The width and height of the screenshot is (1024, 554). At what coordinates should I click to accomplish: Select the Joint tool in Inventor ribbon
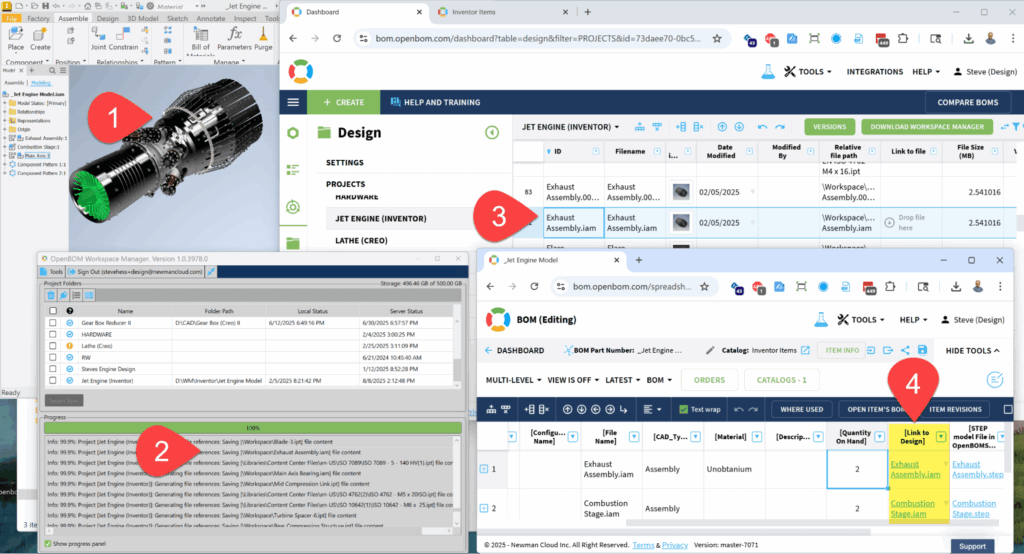point(99,39)
